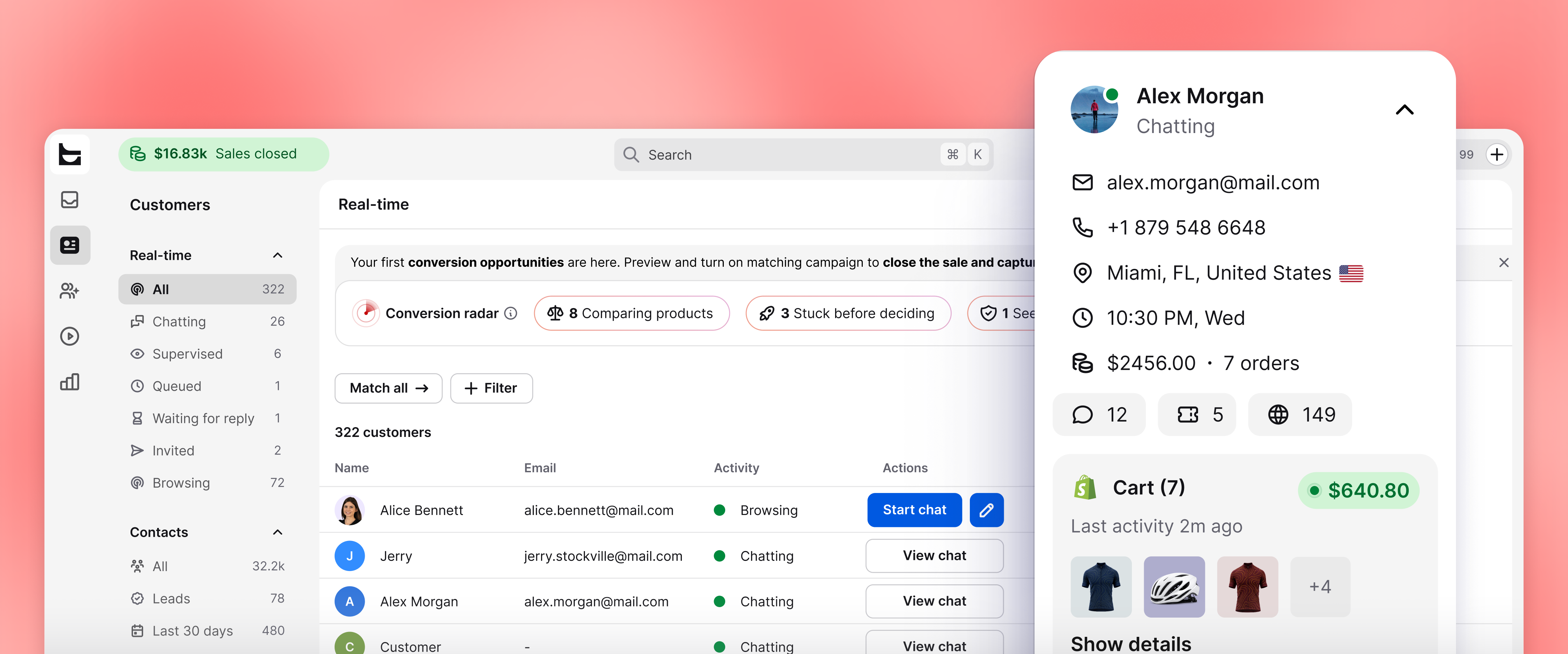Screen dimensions: 1568x654
Task: Click the Shopify bag icon in Cart
Action: (x=1085, y=487)
